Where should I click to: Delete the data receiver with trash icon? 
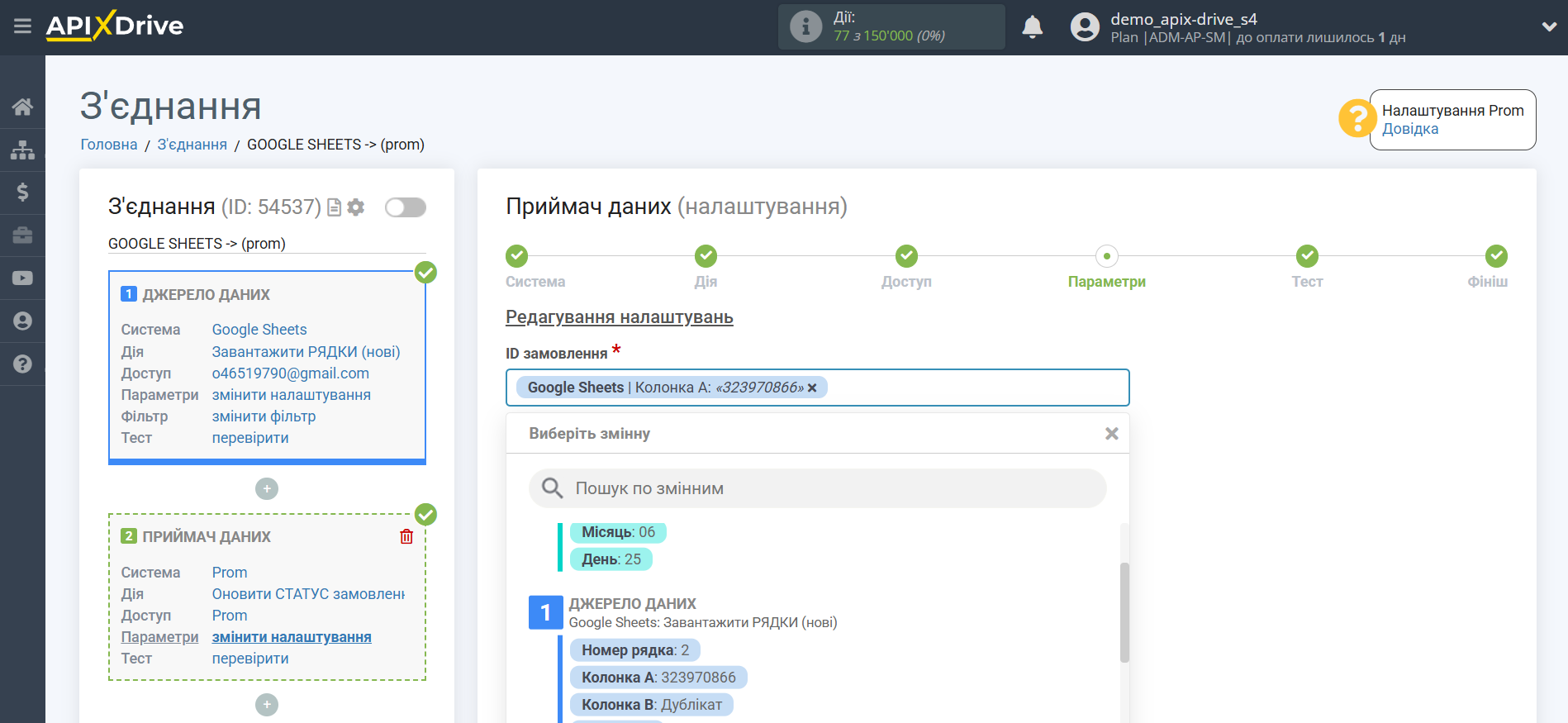[406, 537]
